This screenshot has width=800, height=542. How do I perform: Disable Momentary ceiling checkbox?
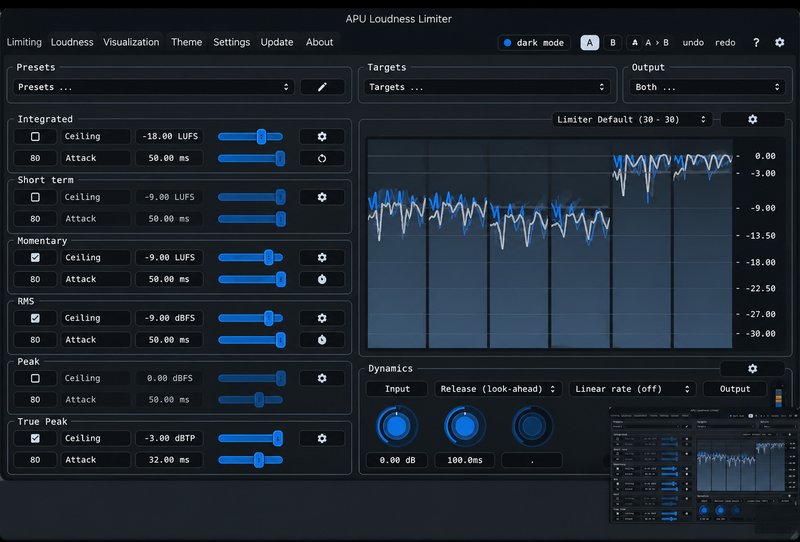coord(35,258)
